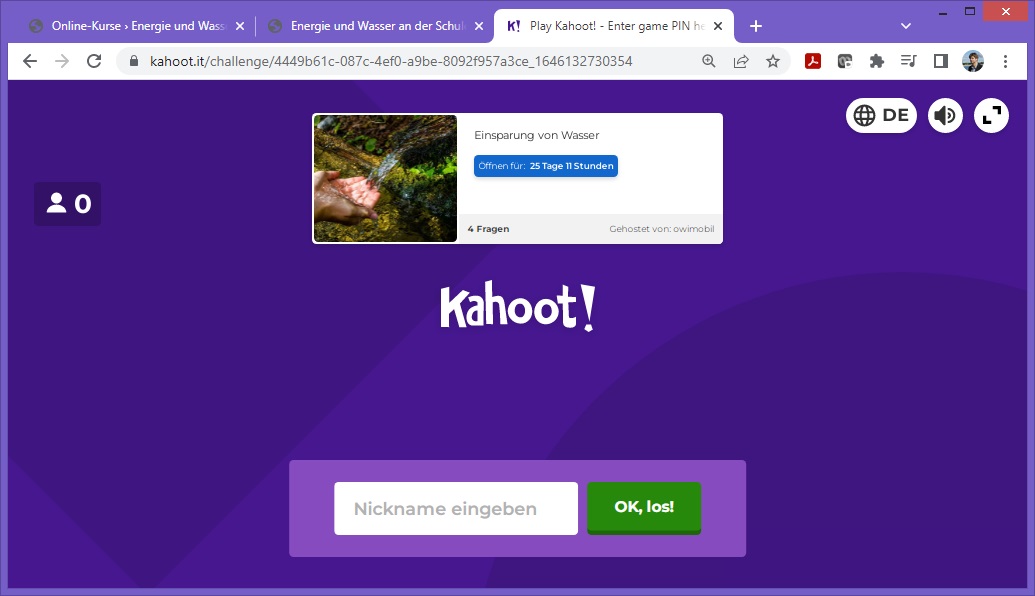
Task: Toggle fullscreen mode with the expand icon
Action: [x=991, y=116]
